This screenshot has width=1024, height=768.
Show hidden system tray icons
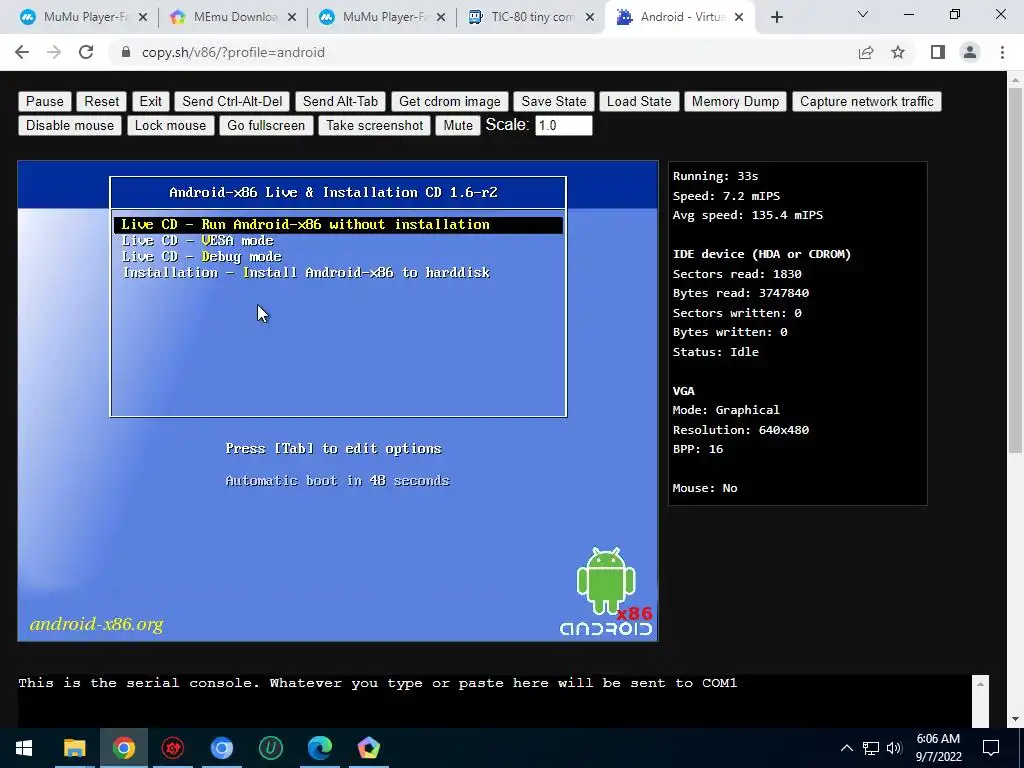point(846,748)
